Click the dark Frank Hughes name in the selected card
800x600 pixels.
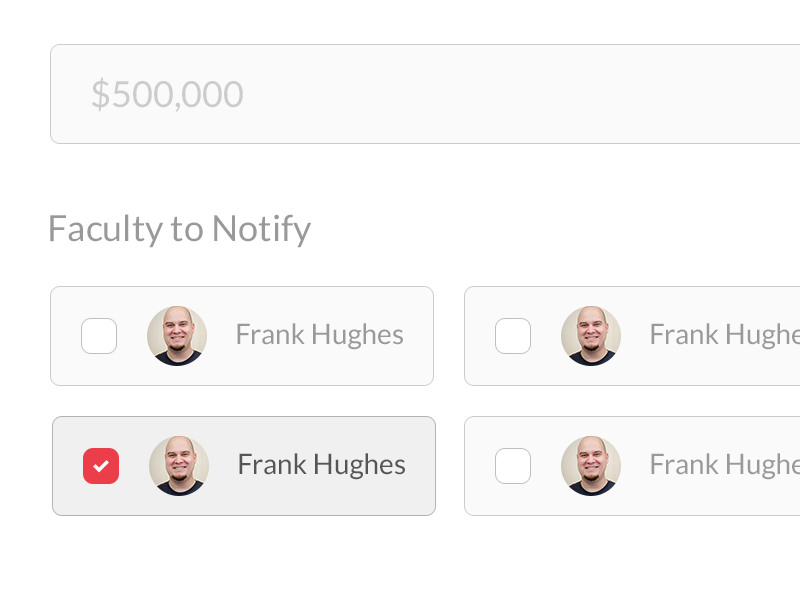[321, 465]
